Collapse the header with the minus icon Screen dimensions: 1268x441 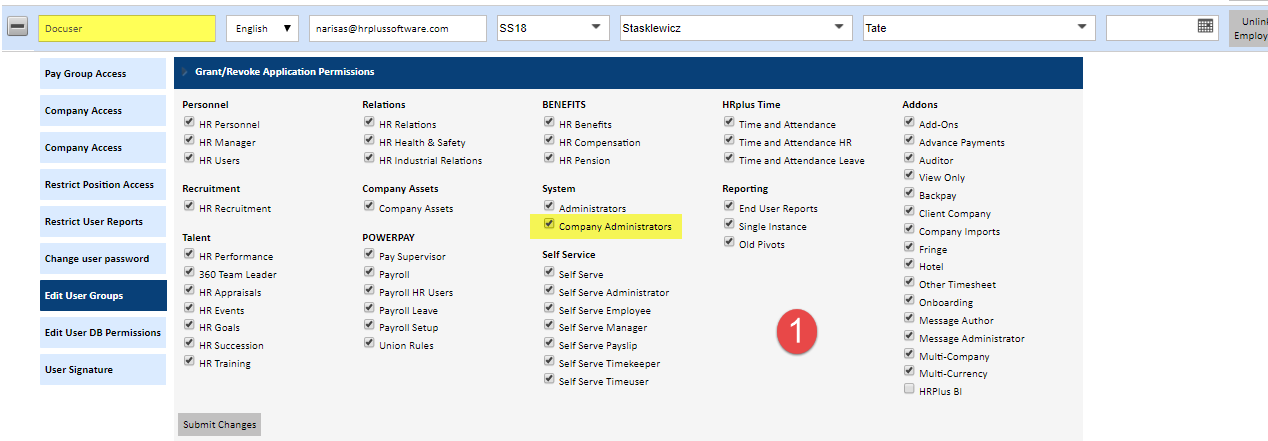pyautogui.click(x=18, y=28)
